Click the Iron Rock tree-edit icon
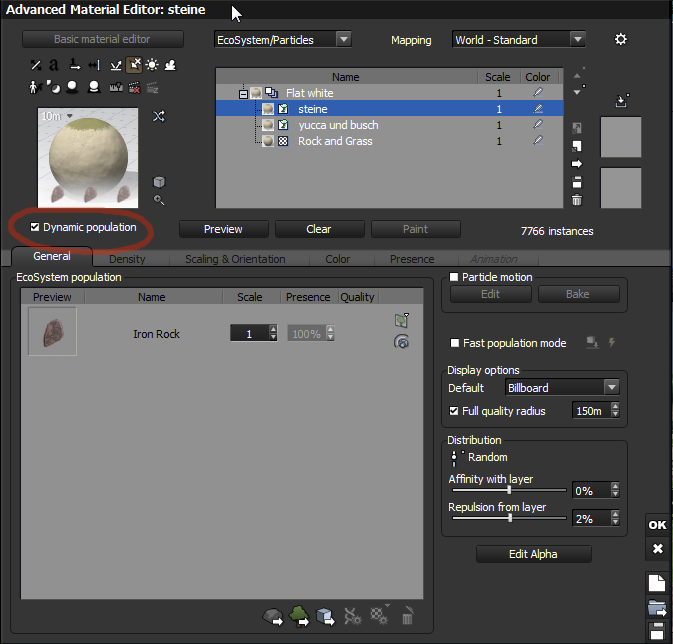 (x=401, y=320)
